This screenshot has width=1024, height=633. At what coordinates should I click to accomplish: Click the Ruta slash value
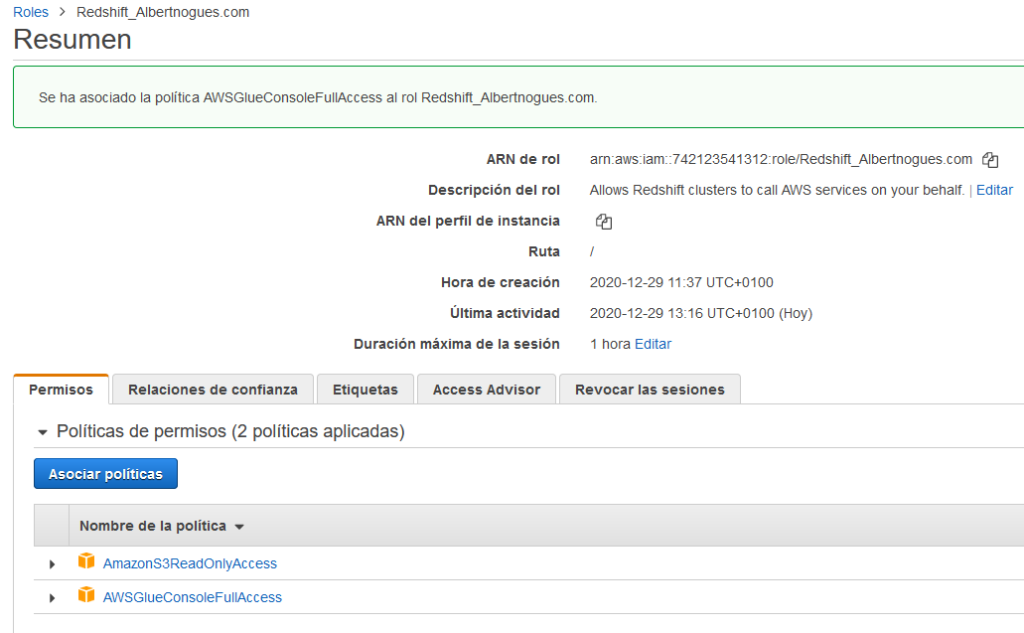tap(592, 252)
